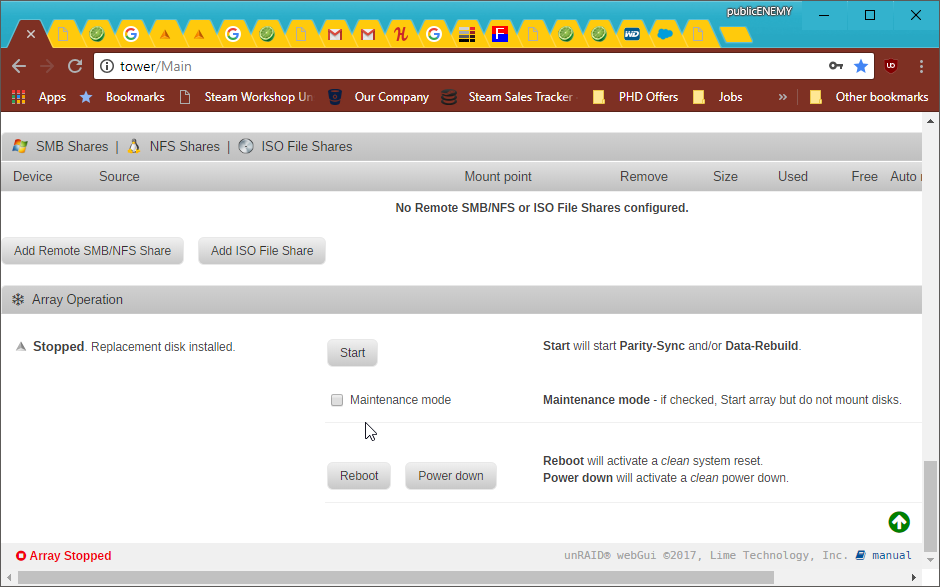Click the Array Operation snowflake icon

(x=19, y=300)
